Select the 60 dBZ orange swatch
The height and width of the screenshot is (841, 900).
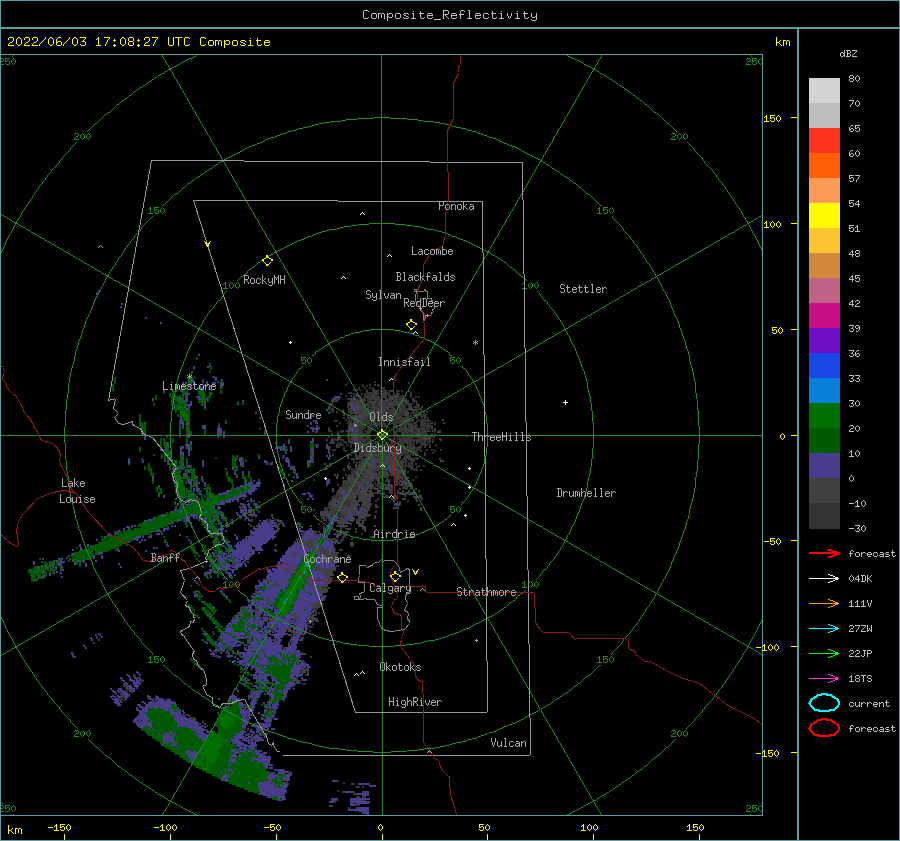tap(824, 165)
